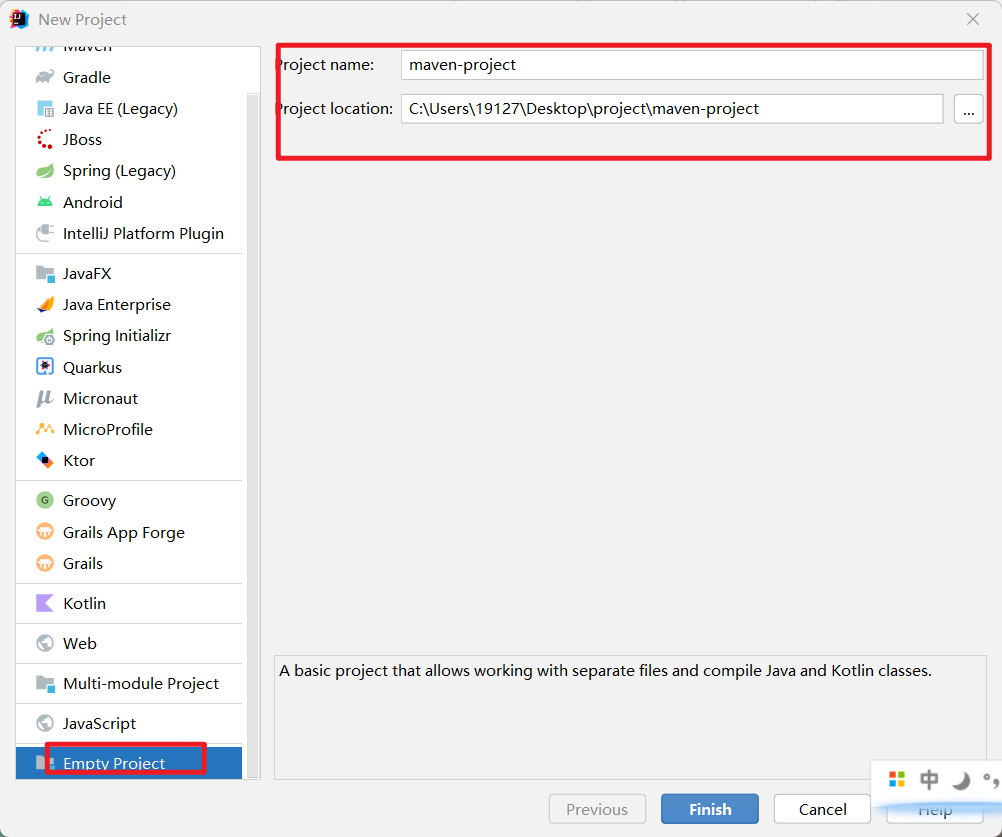Viewport: 1002px width, 837px height.
Task: Click the Java EE (Legacy) icon
Action: point(45,109)
